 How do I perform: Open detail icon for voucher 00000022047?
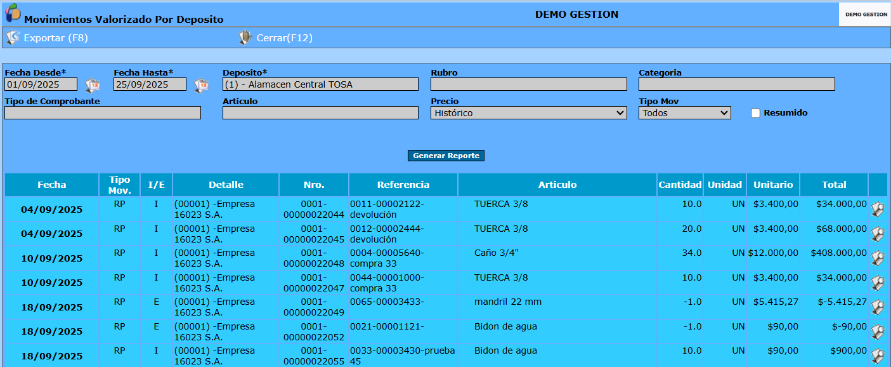click(x=878, y=282)
